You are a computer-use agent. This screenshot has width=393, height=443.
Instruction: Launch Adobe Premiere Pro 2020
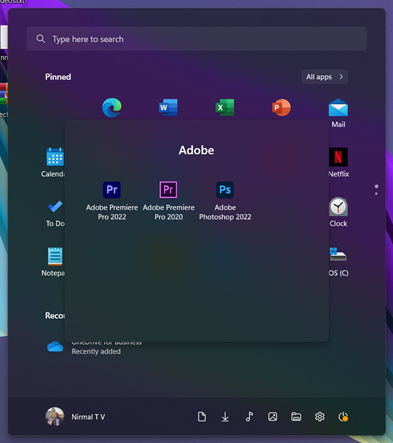click(168, 201)
